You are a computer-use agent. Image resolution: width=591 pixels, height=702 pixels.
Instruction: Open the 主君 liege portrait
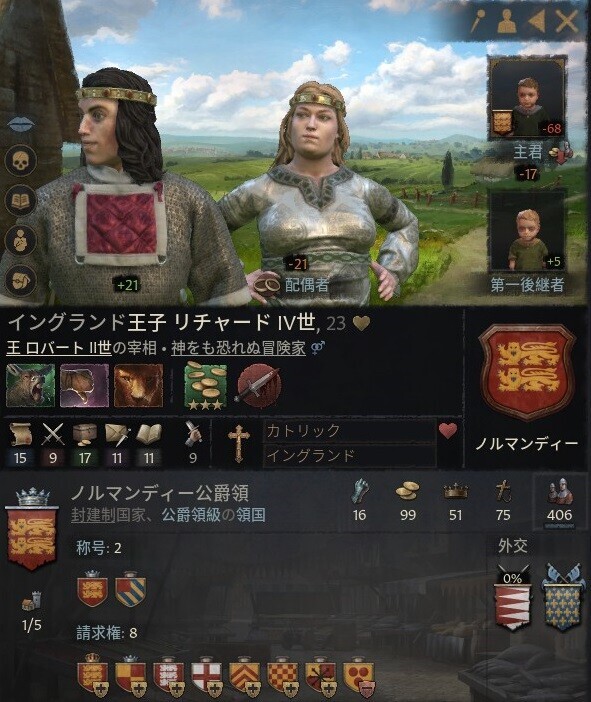point(527,98)
